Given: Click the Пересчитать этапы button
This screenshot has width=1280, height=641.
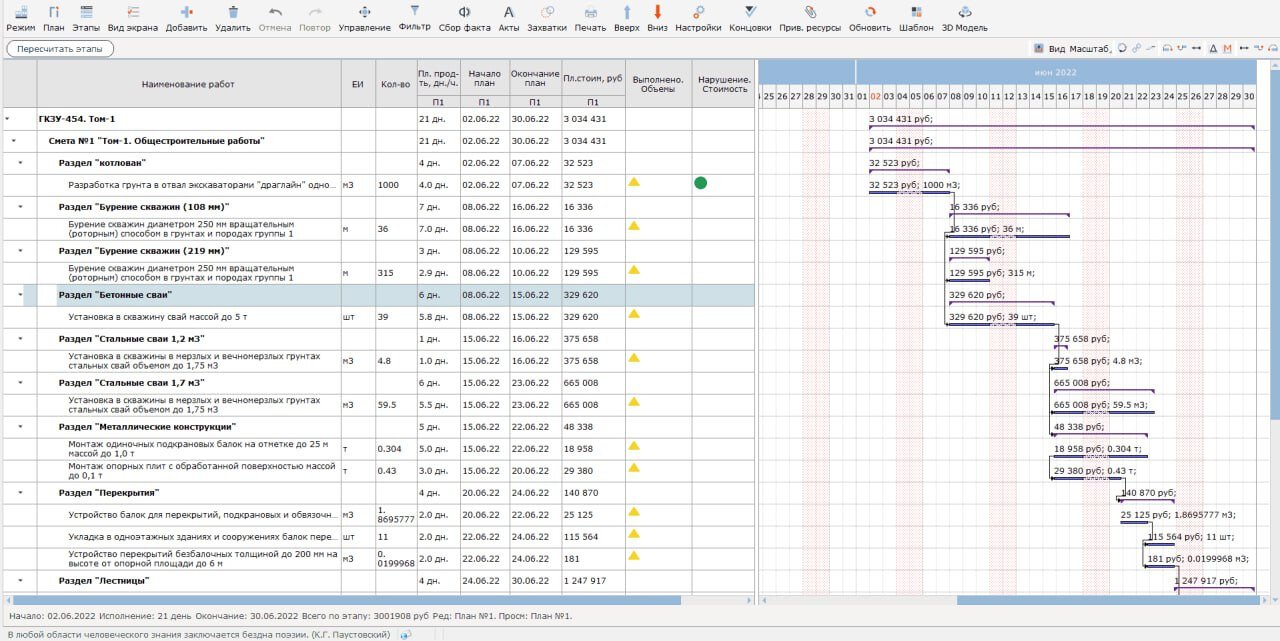Looking at the screenshot, I should coord(60,49).
